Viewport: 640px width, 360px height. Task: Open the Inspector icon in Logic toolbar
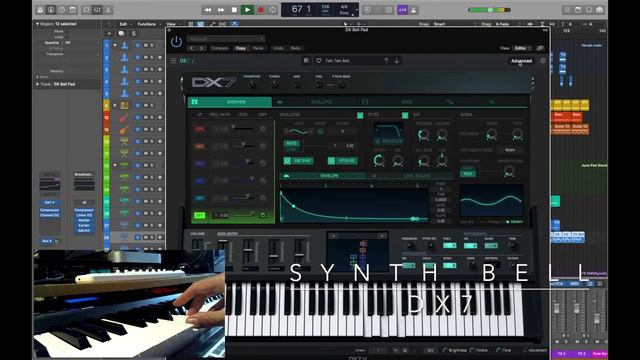[x=51, y=10]
